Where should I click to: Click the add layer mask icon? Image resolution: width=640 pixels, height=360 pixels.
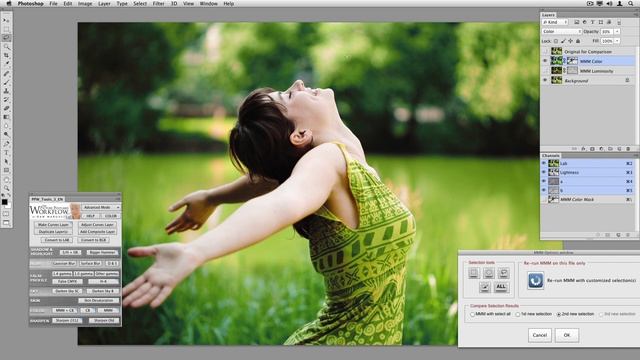tap(592, 149)
